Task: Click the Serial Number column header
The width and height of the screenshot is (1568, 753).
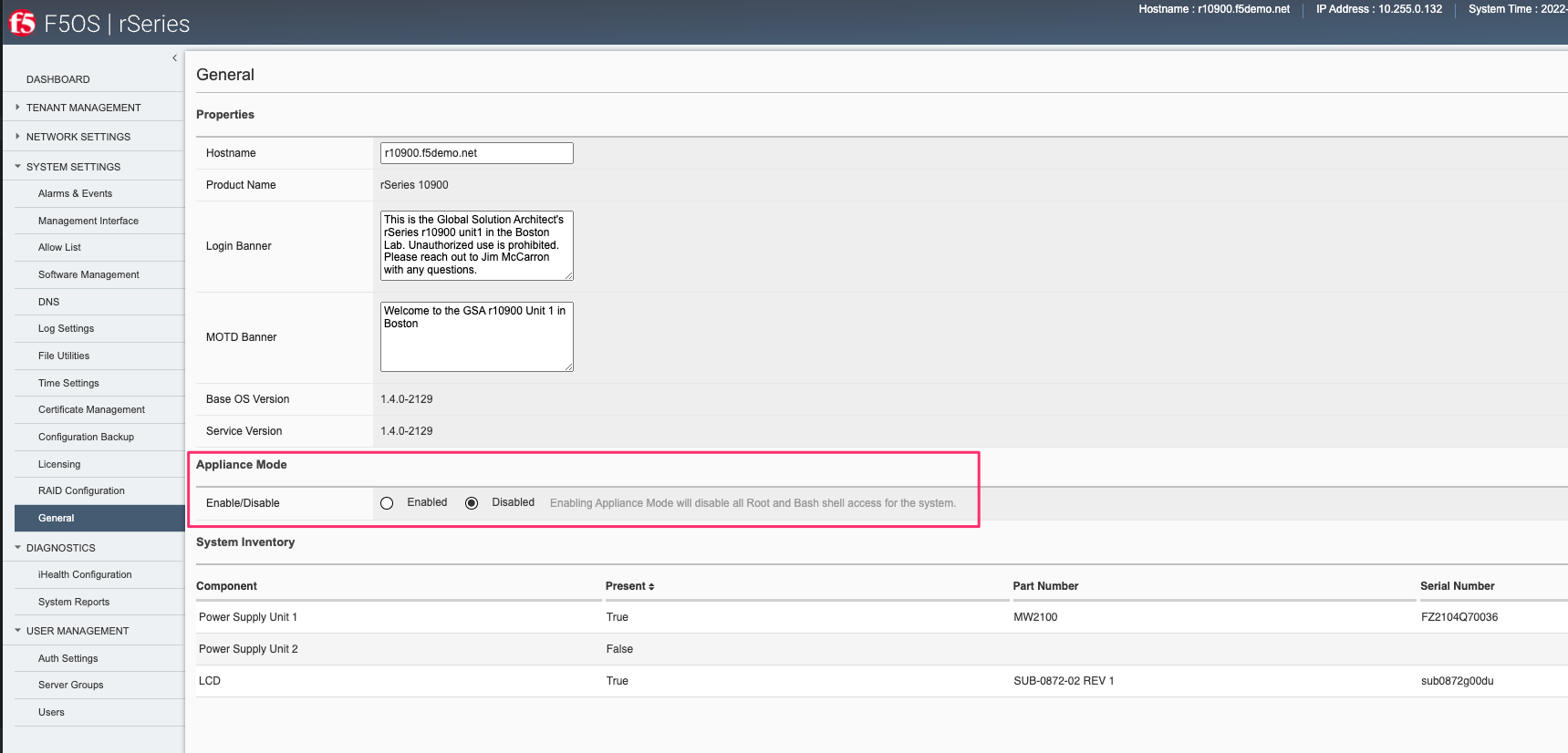Action: pos(1457,586)
